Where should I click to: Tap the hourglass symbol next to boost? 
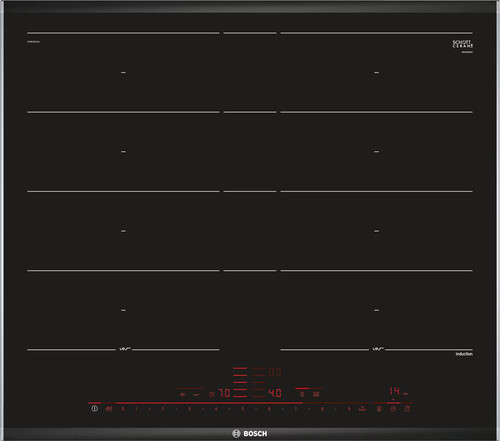(379, 409)
